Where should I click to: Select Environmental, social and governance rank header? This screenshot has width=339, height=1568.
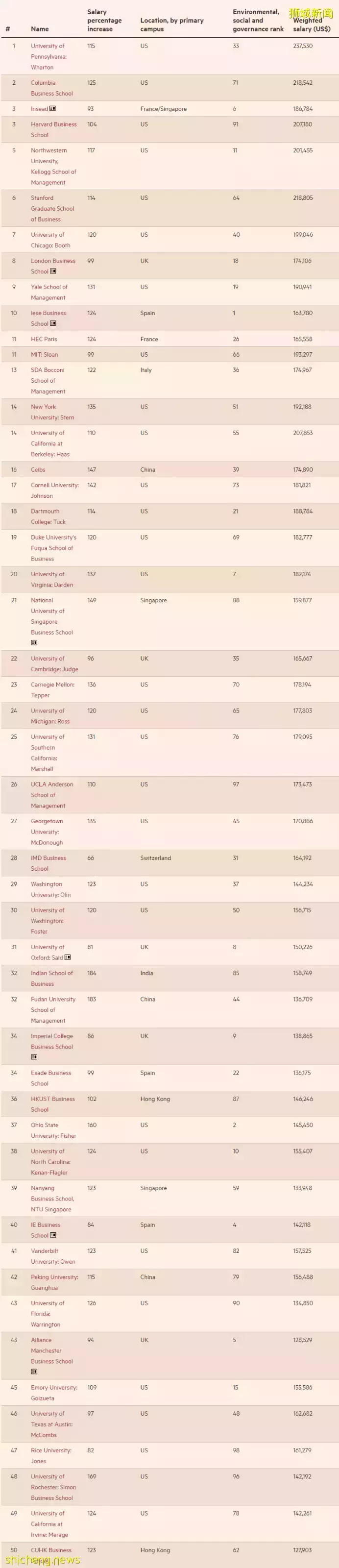[258, 20]
